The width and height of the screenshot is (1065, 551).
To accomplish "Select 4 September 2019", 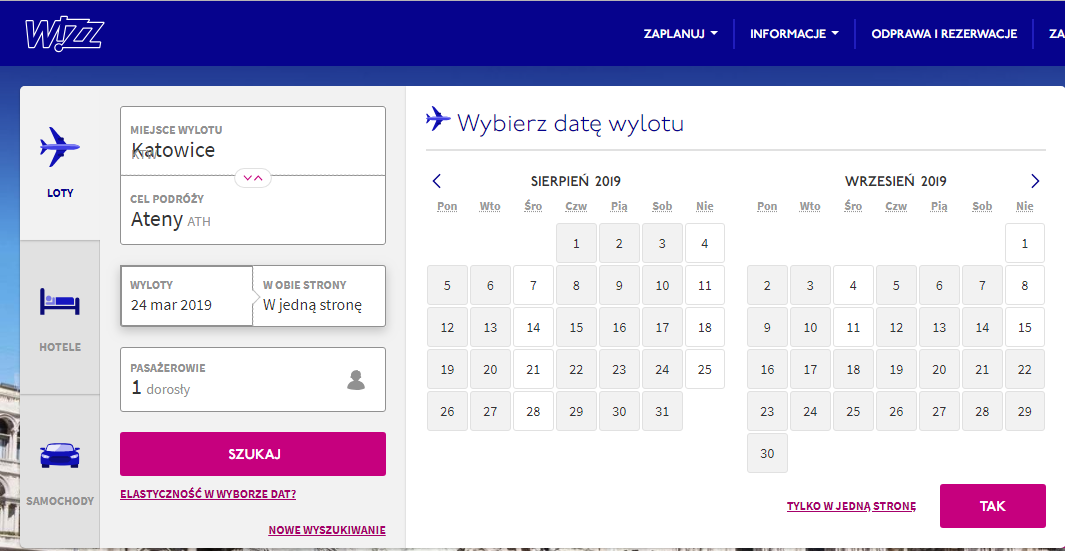I will [853, 285].
